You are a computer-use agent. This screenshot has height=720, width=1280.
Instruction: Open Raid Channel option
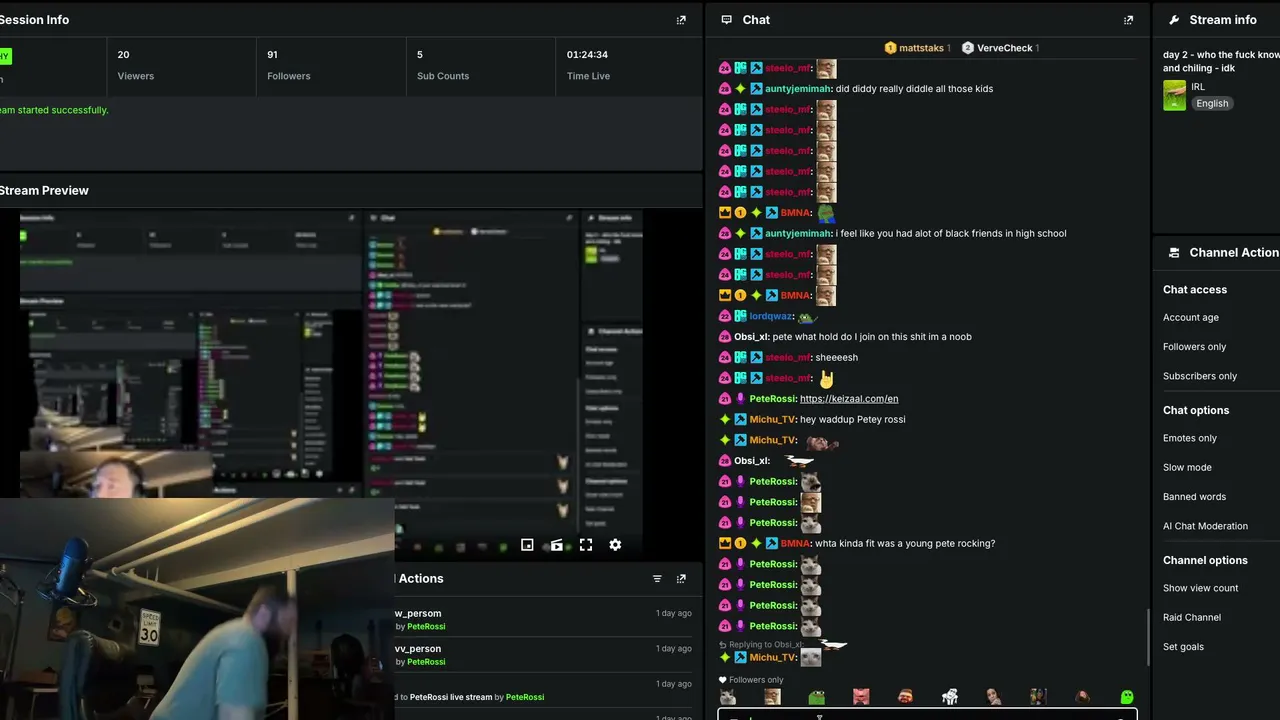[1192, 617]
